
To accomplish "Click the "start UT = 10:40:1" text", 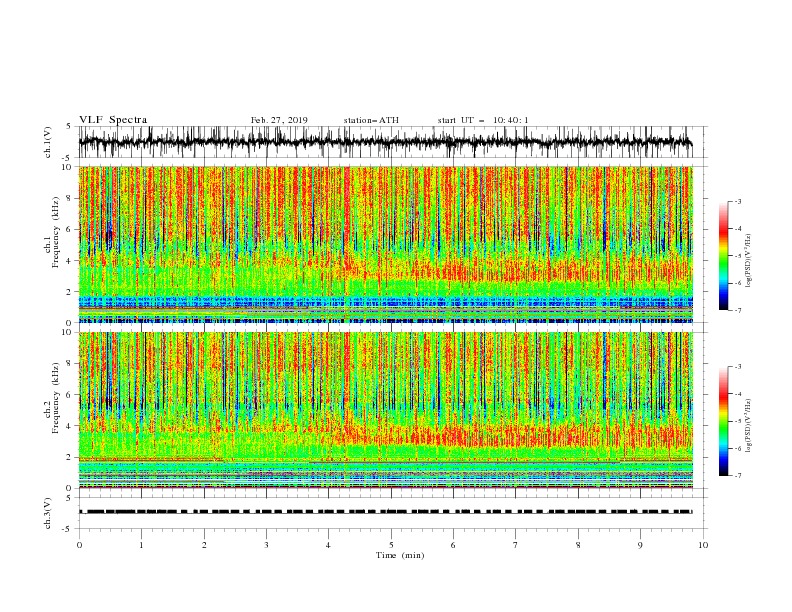I will [x=483, y=120].
